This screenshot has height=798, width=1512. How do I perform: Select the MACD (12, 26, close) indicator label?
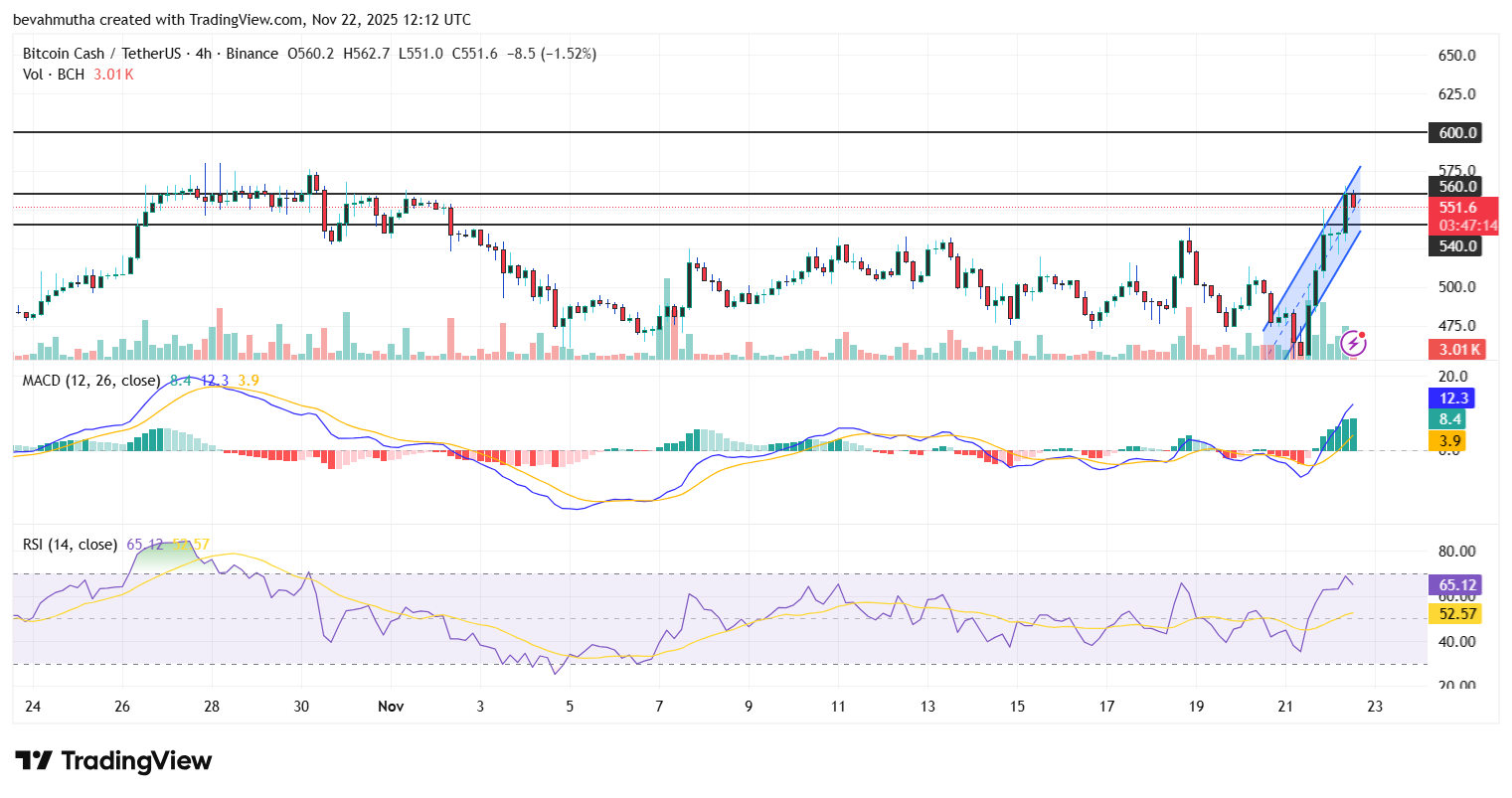90,380
